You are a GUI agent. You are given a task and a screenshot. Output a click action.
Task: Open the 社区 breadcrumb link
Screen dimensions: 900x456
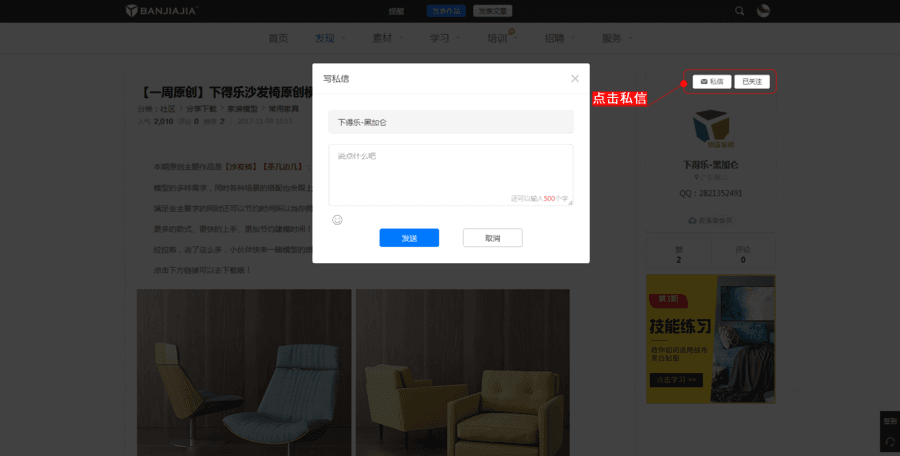[x=168, y=108]
